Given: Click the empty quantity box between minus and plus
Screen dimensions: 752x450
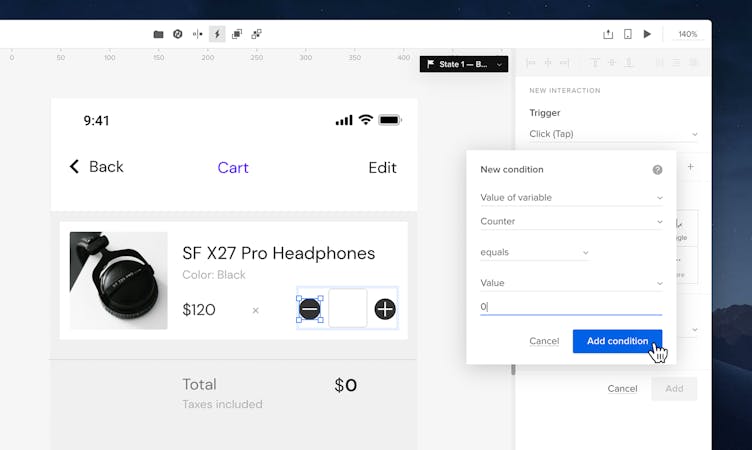Looking at the screenshot, I should (x=348, y=308).
